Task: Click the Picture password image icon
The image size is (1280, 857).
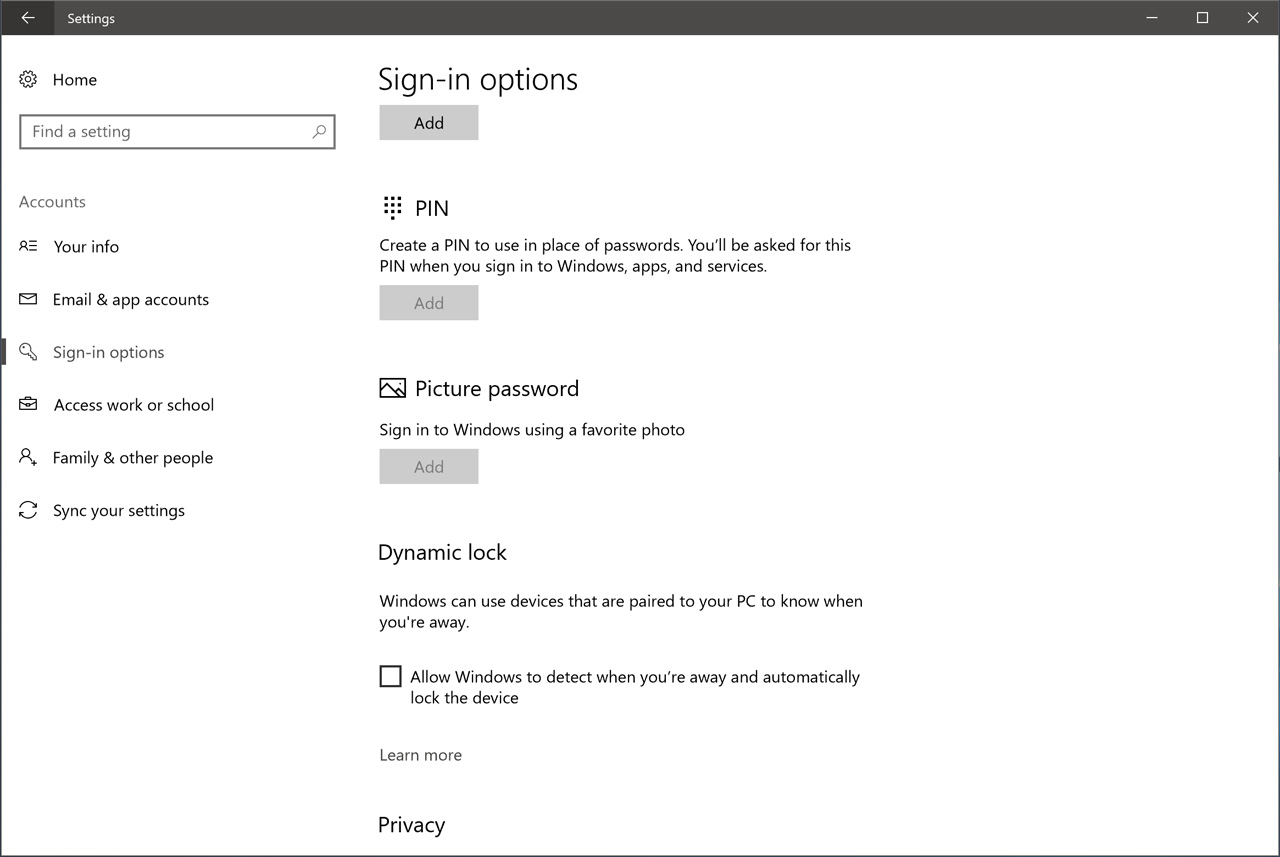Action: [x=393, y=388]
